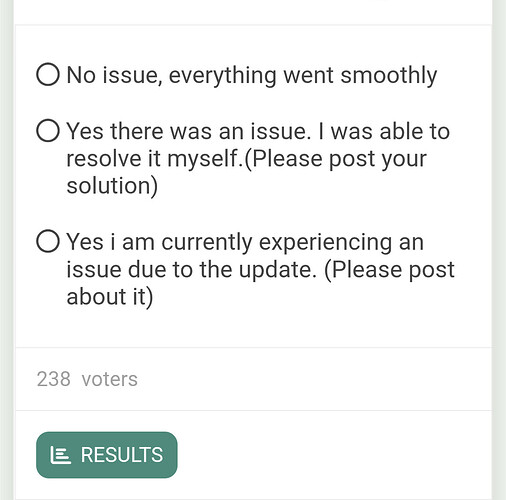The width and height of the screenshot is (506, 500).
Task: Click the '(Please post' text in third option
Action: click(389, 269)
